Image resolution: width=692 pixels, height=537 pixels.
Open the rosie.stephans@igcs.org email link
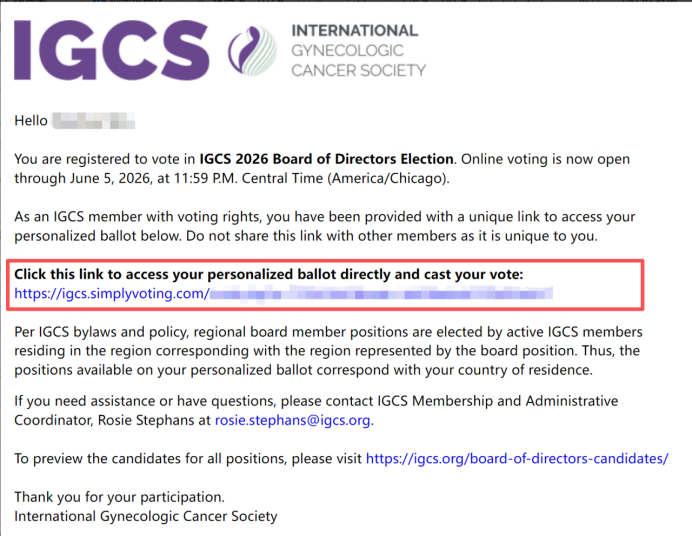click(x=292, y=420)
